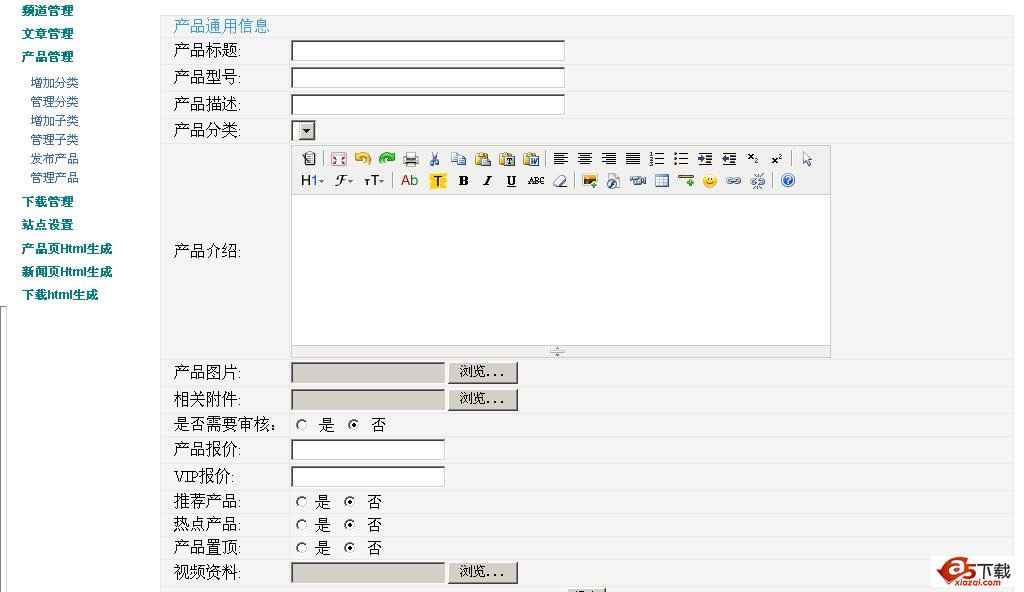The image size is (1024, 592).
Task: Apply strikethrough ABC formatting
Action: pyautogui.click(x=536, y=181)
